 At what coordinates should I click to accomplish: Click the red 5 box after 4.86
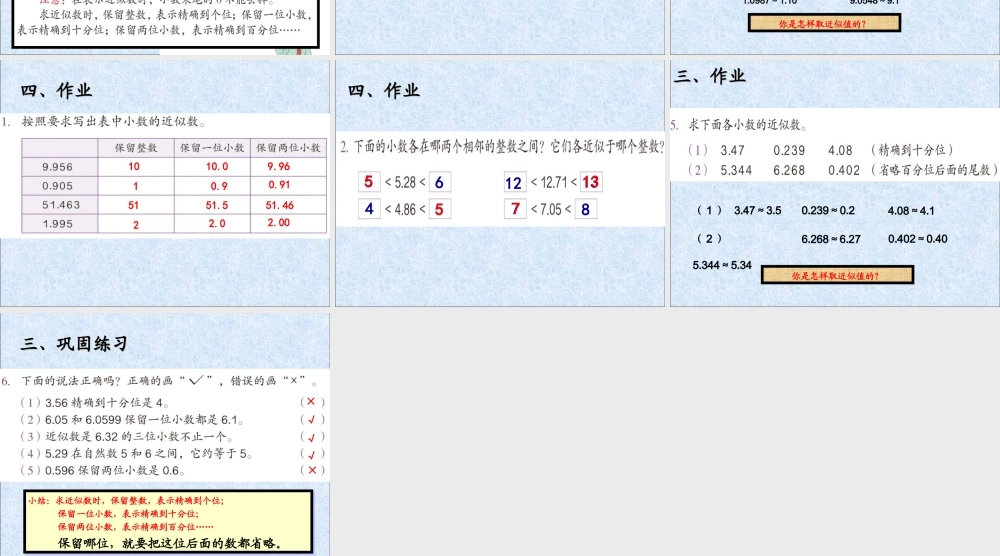tap(439, 209)
